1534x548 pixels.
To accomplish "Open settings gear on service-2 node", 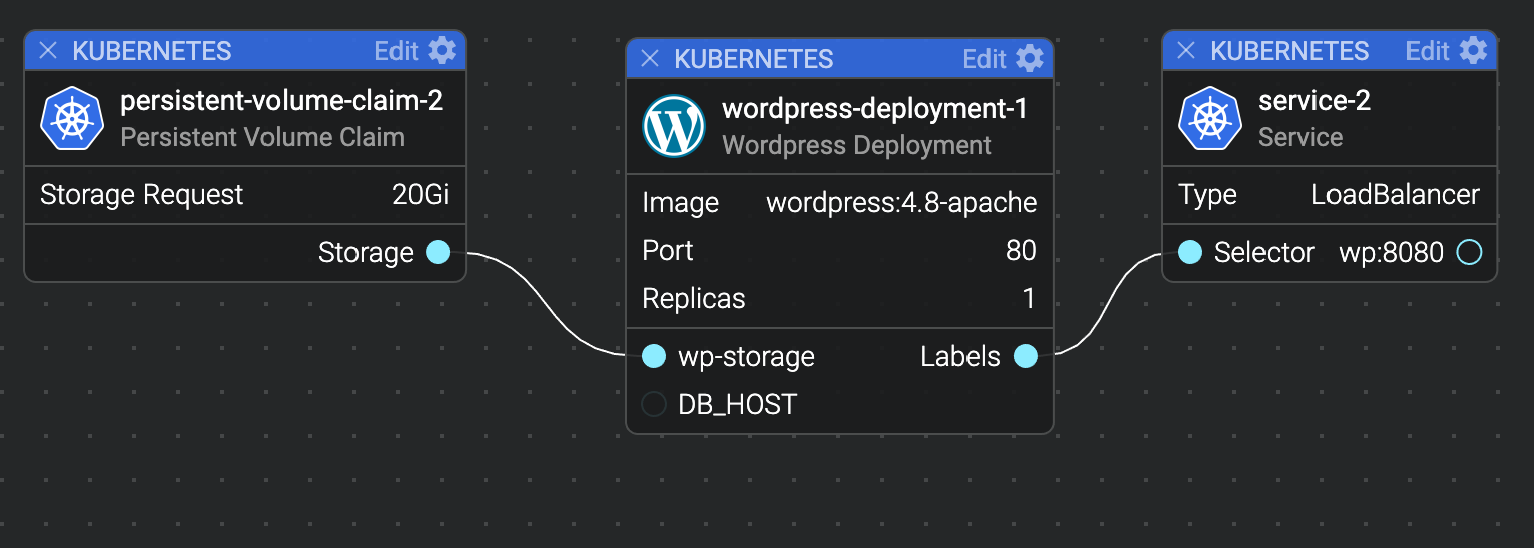I will [1473, 50].
